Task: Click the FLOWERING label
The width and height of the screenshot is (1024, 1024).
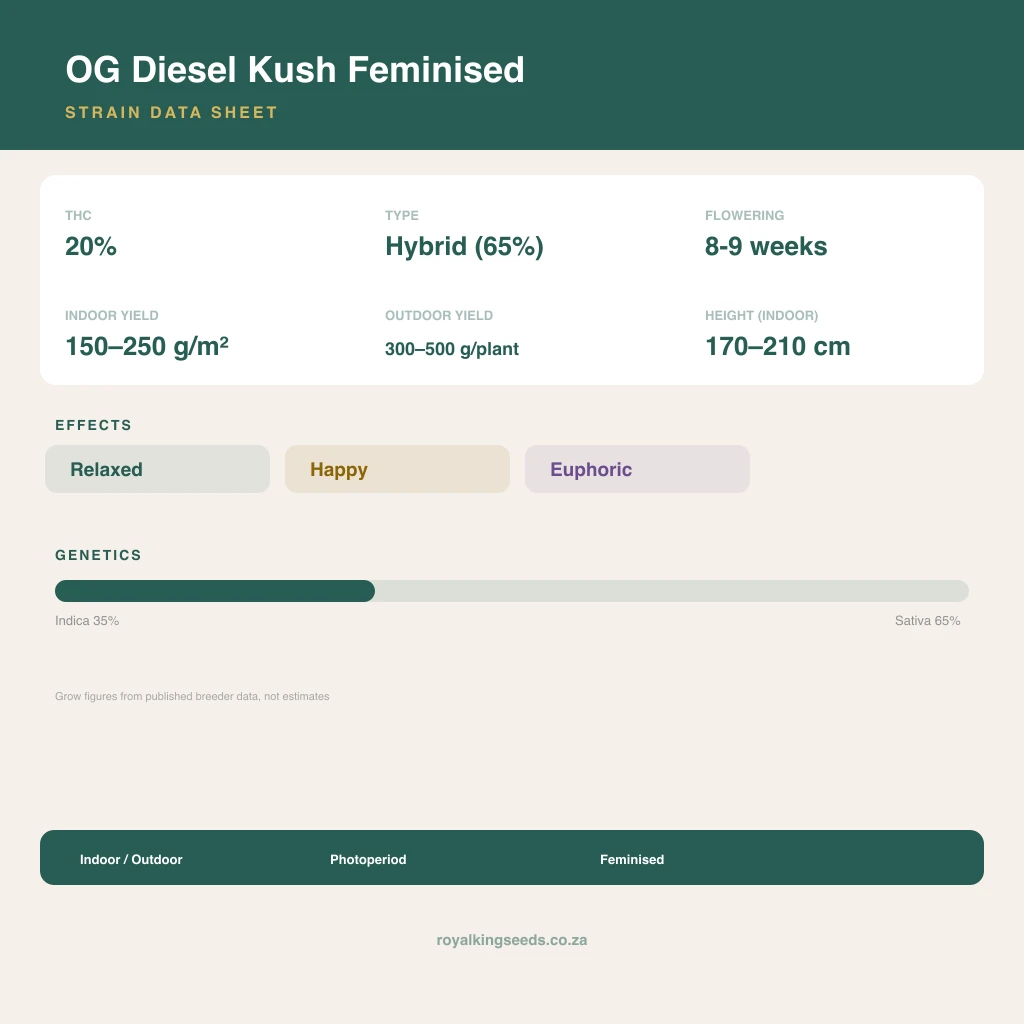Action: coord(744,216)
